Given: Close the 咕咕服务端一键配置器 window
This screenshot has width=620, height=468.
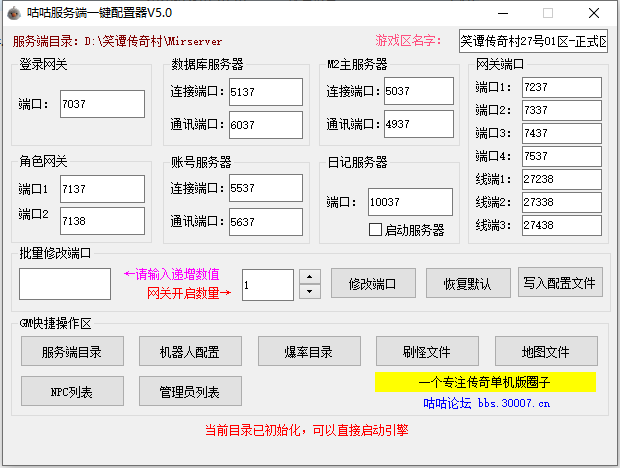Looking at the screenshot, I should click(594, 13).
